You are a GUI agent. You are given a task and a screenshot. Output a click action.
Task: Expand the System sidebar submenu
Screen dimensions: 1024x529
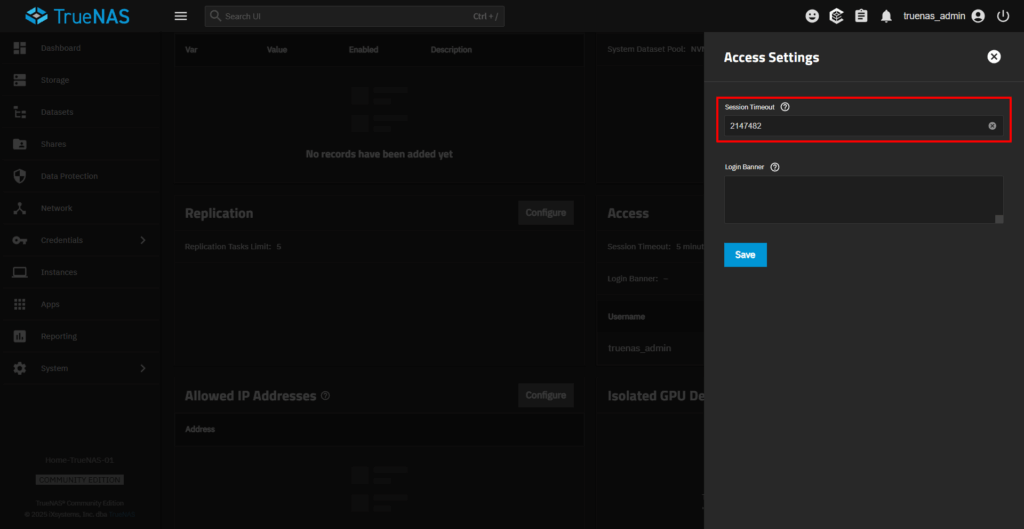point(142,368)
